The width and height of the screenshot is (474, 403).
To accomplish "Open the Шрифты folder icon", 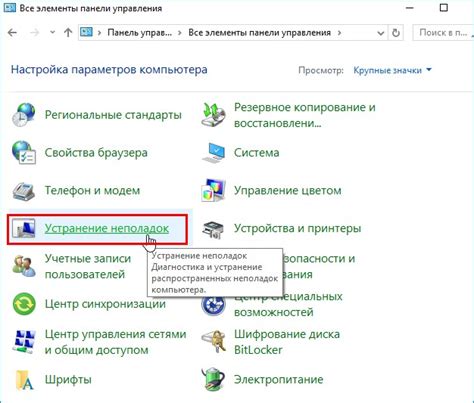I will (x=25, y=380).
